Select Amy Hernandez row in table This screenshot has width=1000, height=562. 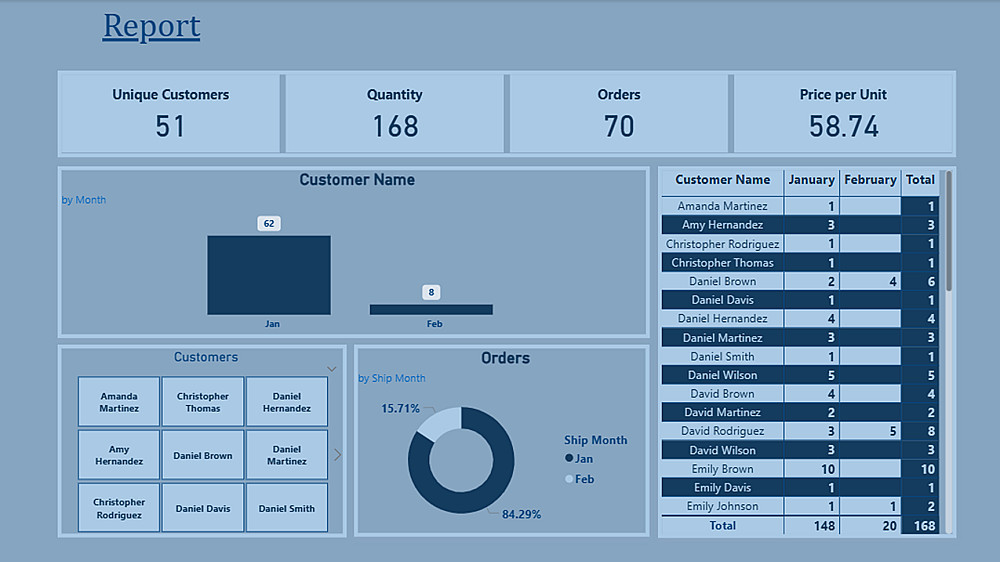pyautogui.click(x=800, y=225)
